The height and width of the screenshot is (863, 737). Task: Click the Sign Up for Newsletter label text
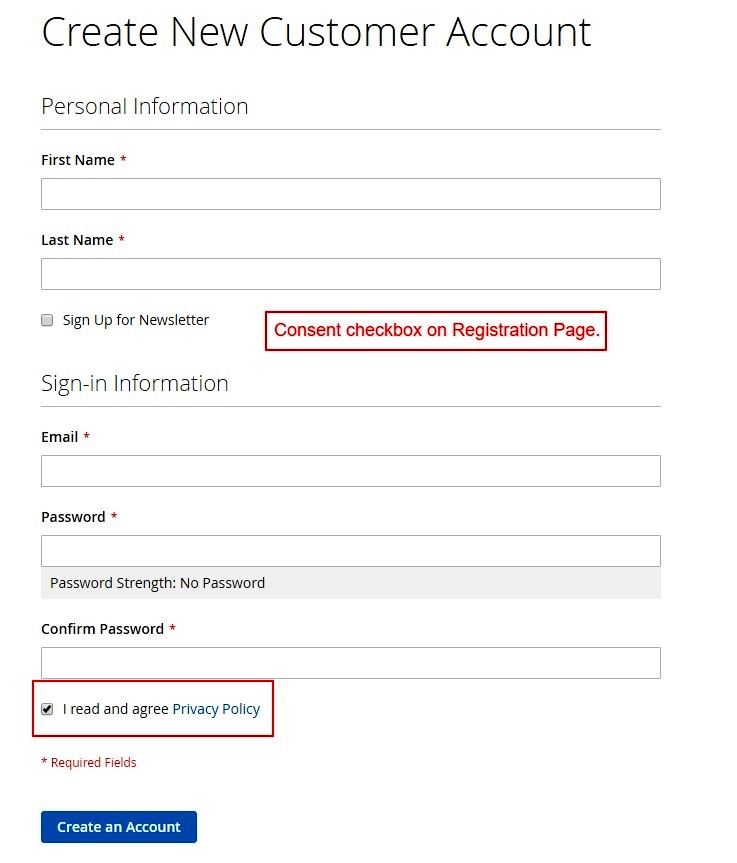tap(135, 319)
